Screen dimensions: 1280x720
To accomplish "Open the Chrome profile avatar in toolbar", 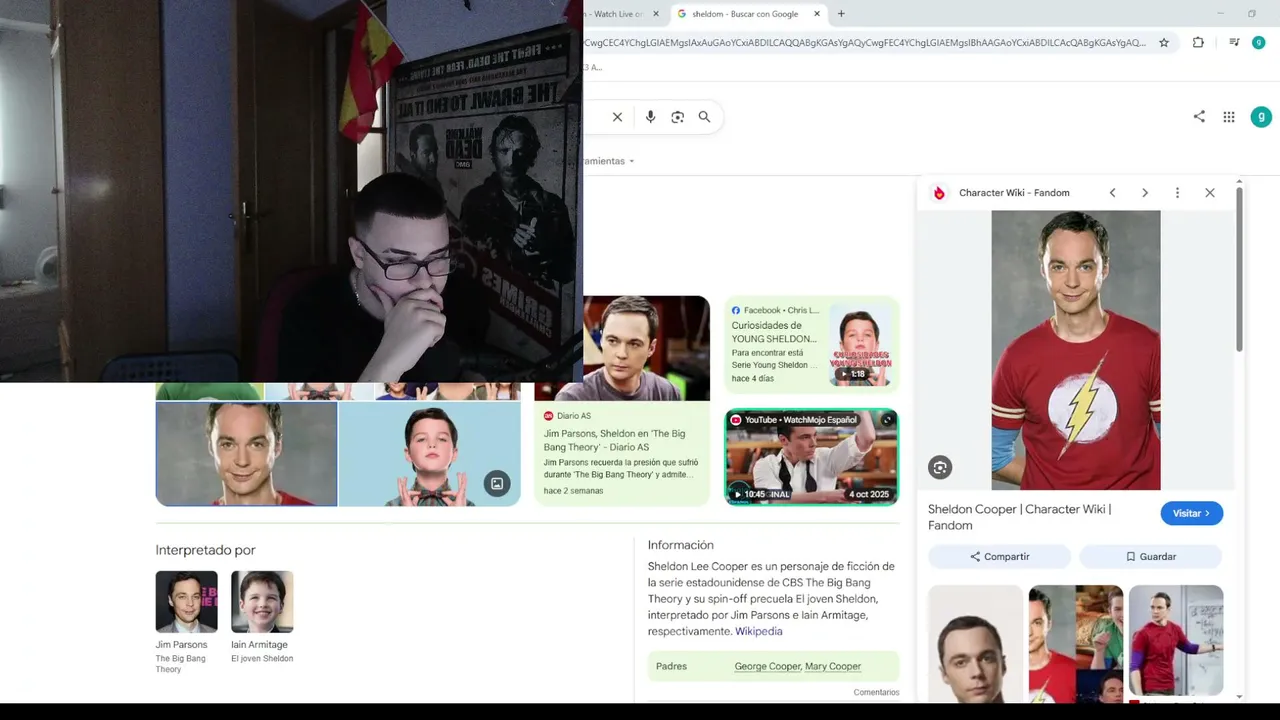I will [x=1259, y=43].
